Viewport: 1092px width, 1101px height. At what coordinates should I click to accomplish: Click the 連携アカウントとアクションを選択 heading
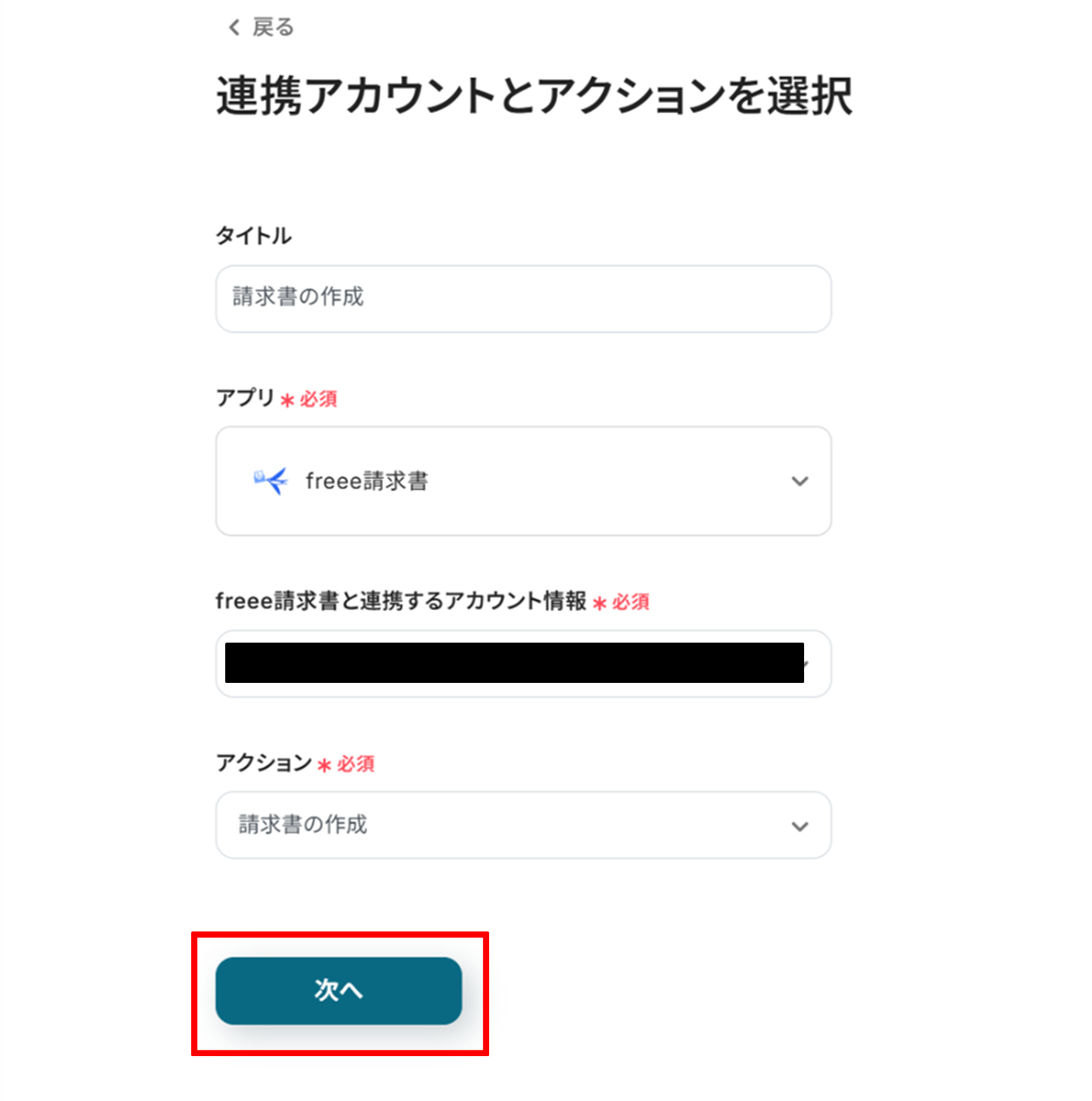click(x=534, y=96)
